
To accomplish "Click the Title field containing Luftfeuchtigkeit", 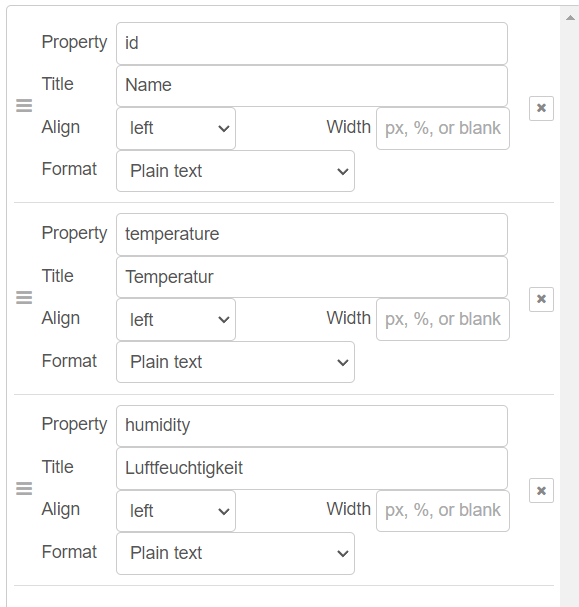I will click(312, 468).
